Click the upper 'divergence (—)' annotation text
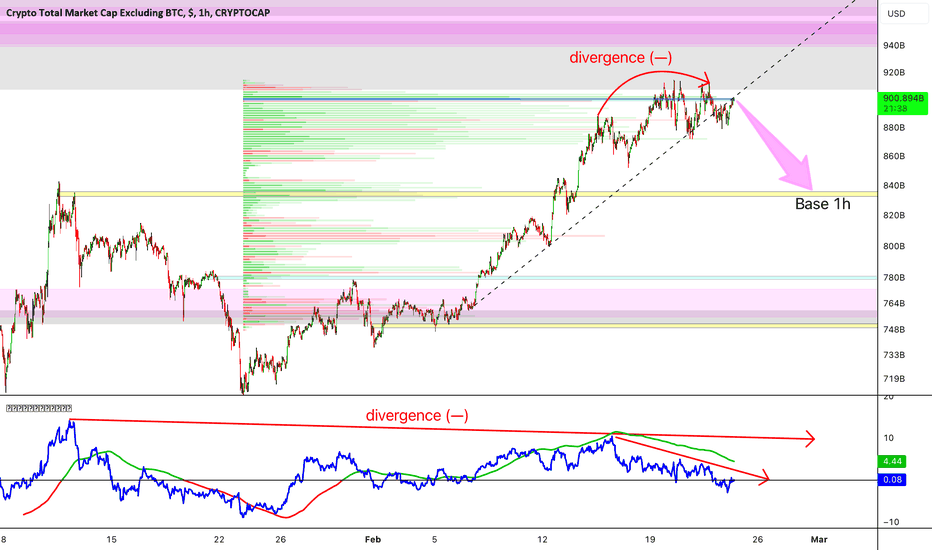This screenshot has width=932, height=550. coord(621,58)
